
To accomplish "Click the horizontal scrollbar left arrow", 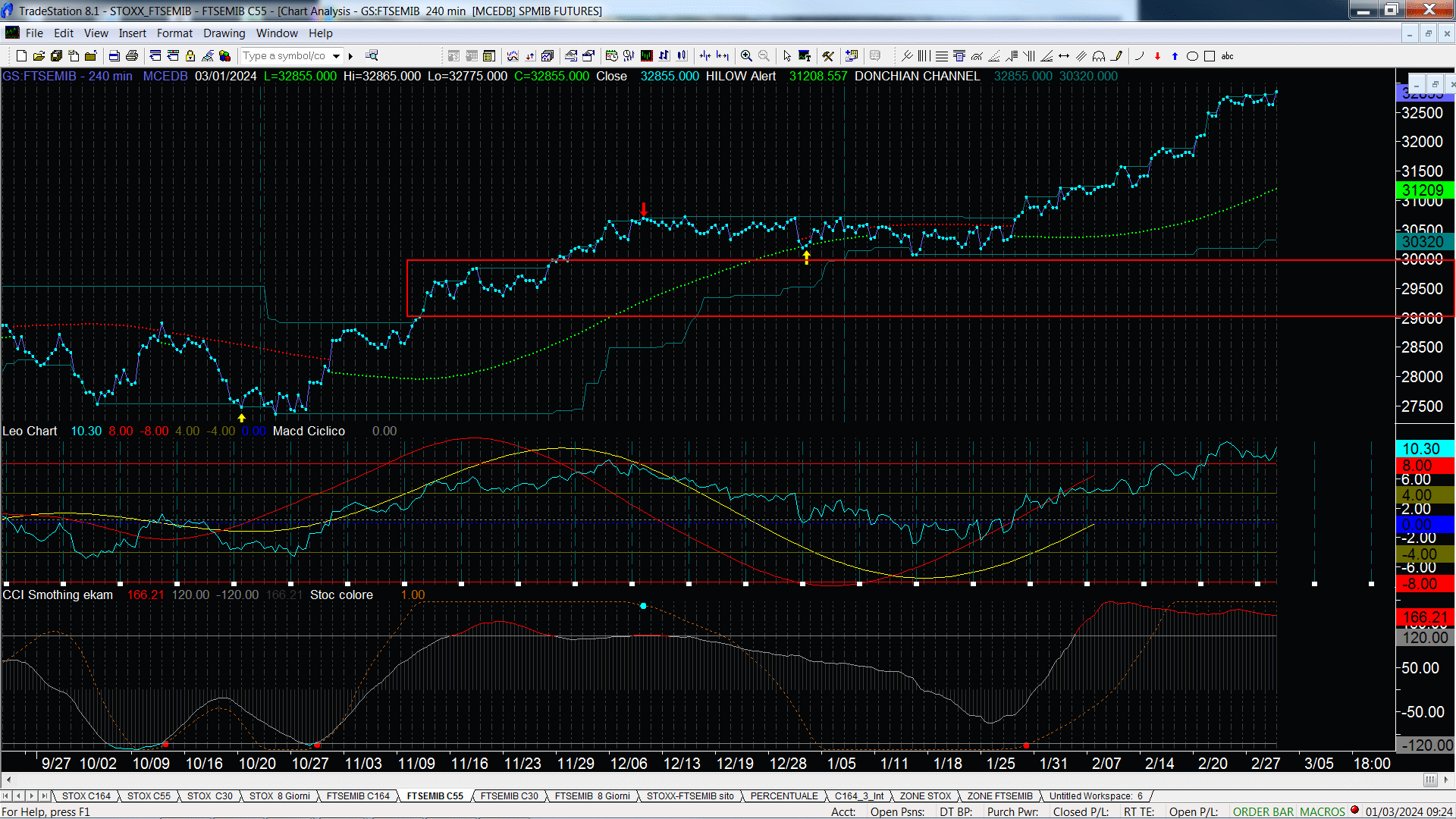I will point(8,780).
